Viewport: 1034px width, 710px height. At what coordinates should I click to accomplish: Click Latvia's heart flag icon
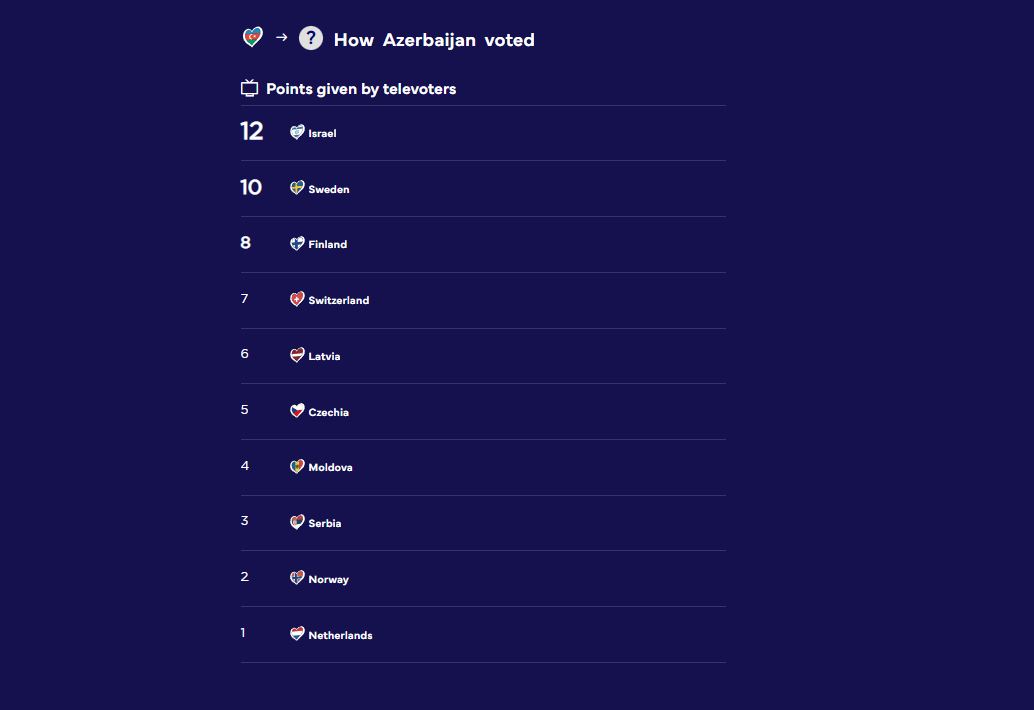297,355
